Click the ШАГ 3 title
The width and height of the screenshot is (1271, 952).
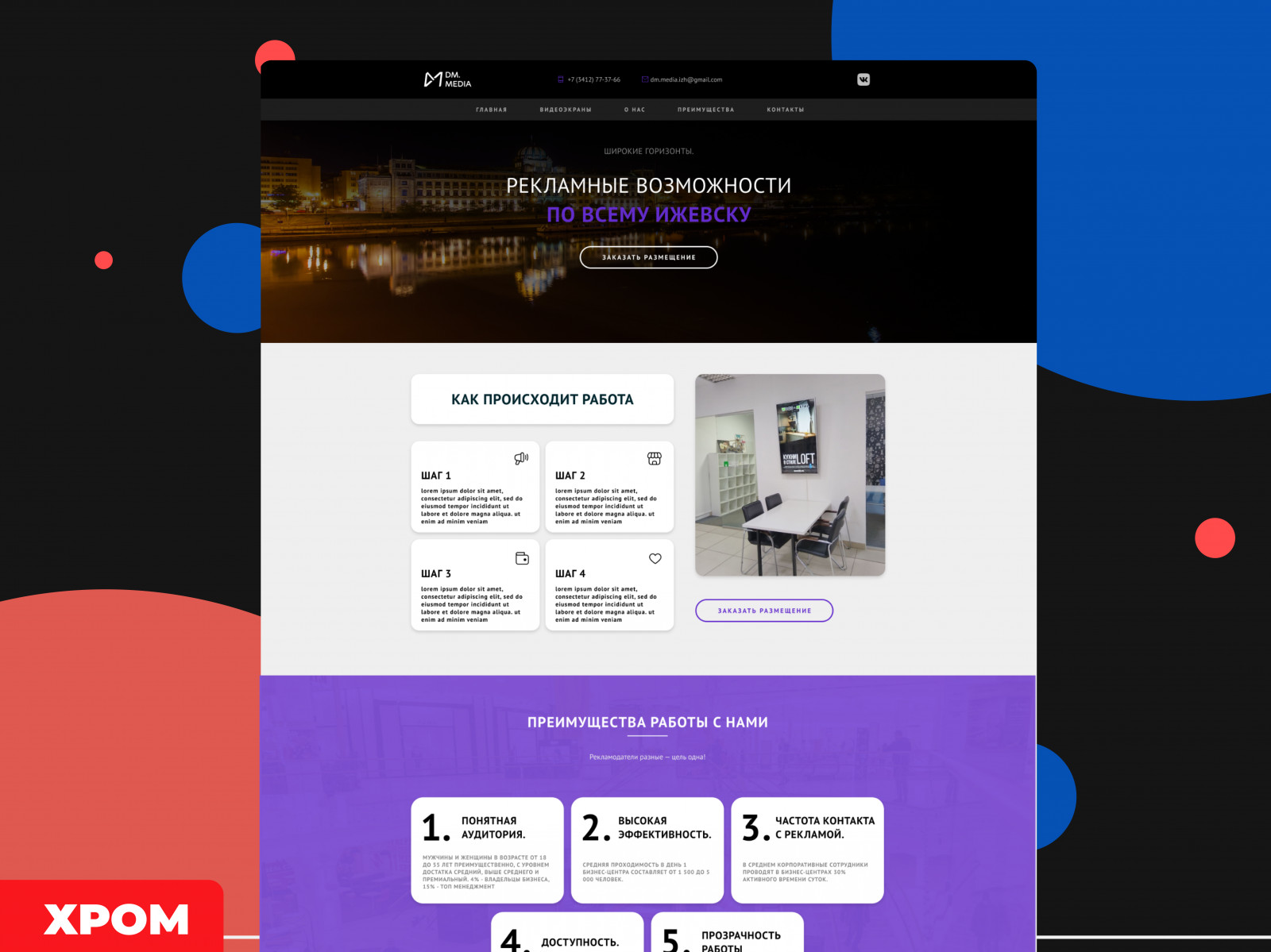pyautogui.click(x=436, y=573)
